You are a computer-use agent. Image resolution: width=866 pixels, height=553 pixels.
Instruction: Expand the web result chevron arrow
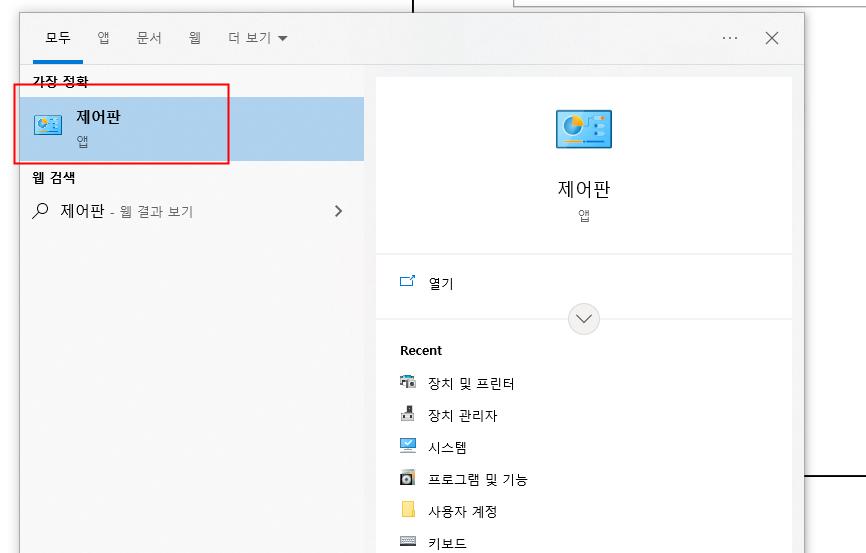click(339, 211)
